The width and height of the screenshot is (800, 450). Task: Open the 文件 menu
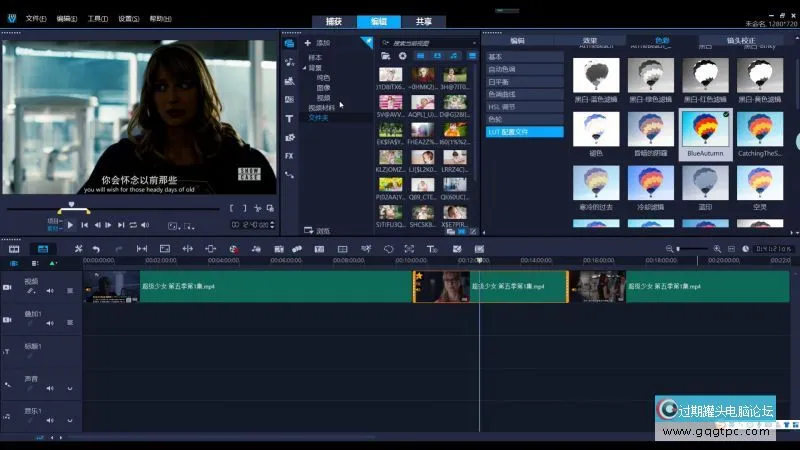[36, 19]
